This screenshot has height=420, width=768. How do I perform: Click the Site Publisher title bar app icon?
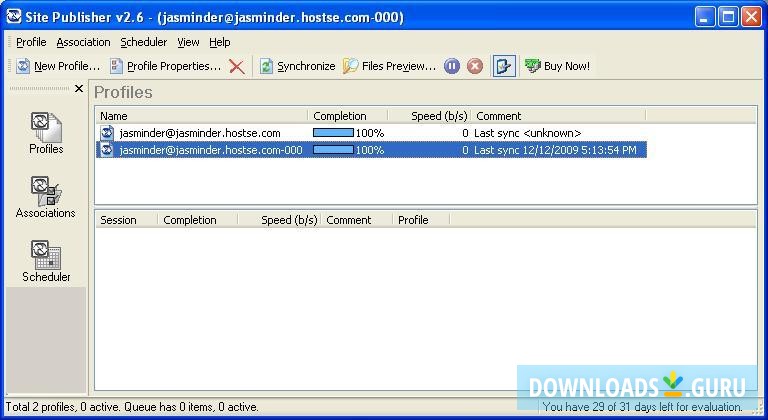coord(14,17)
